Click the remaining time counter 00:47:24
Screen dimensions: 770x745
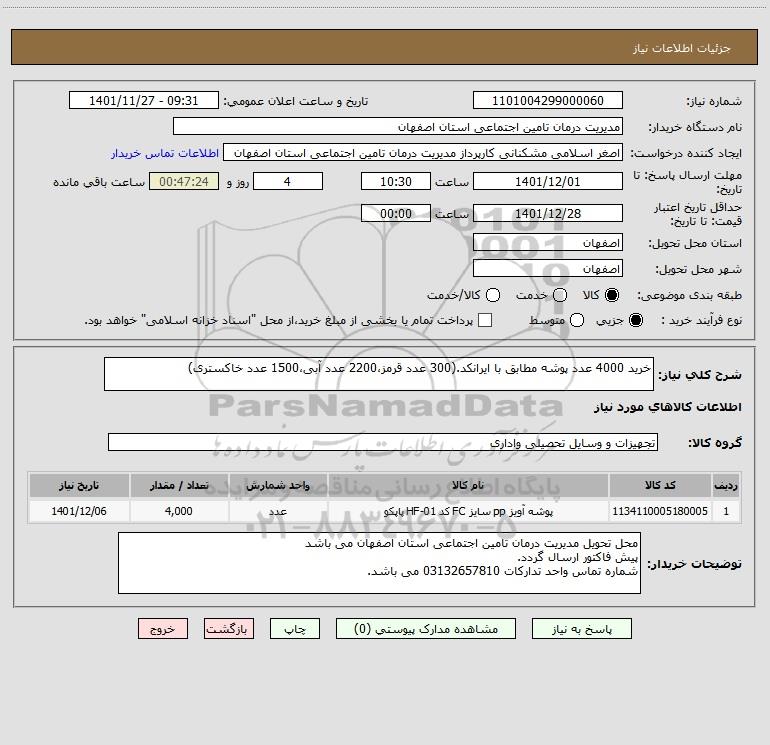click(184, 181)
